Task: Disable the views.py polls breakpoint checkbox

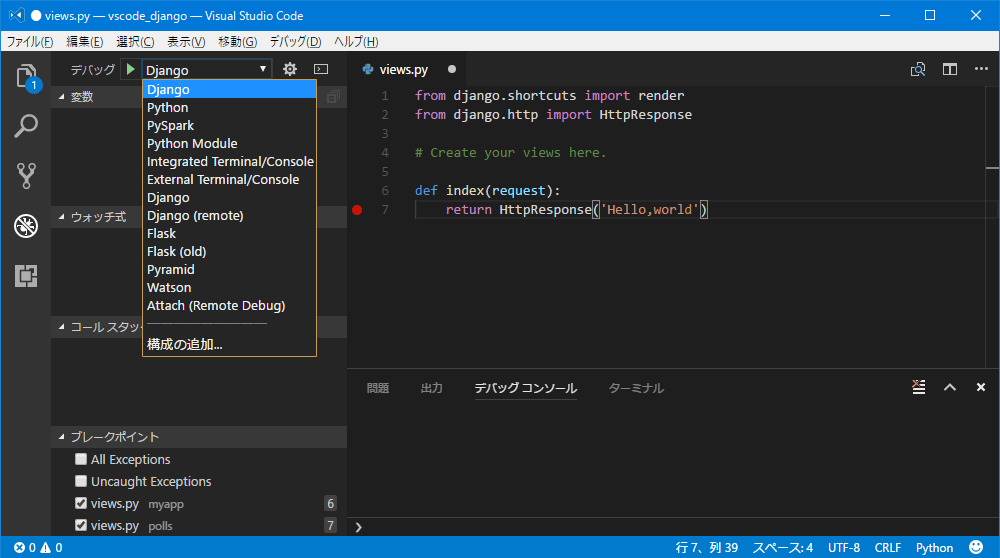Action: point(80,525)
